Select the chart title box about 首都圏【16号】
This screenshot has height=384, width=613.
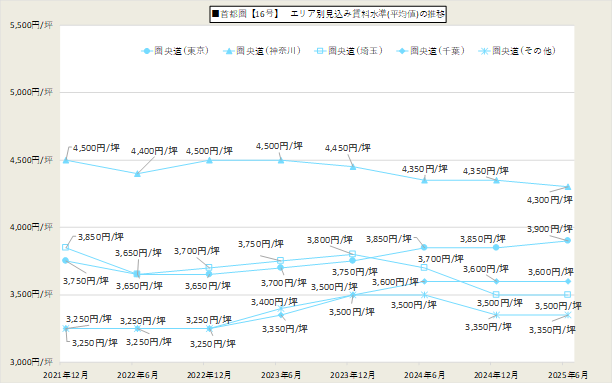click(328, 14)
